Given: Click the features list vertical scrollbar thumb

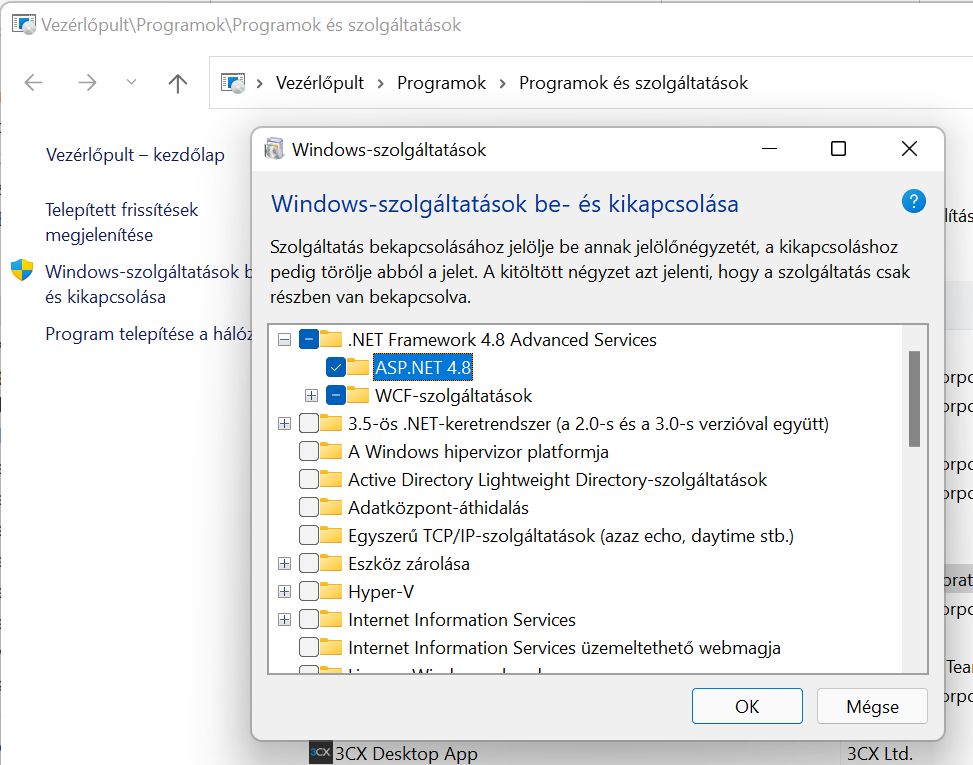Looking at the screenshot, I should tap(914, 398).
